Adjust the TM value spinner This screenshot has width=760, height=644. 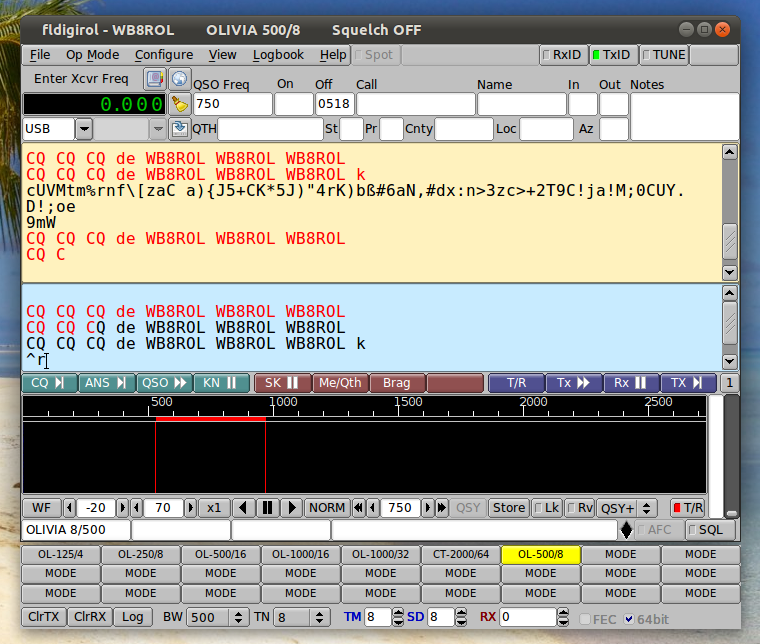[x=398, y=617]
